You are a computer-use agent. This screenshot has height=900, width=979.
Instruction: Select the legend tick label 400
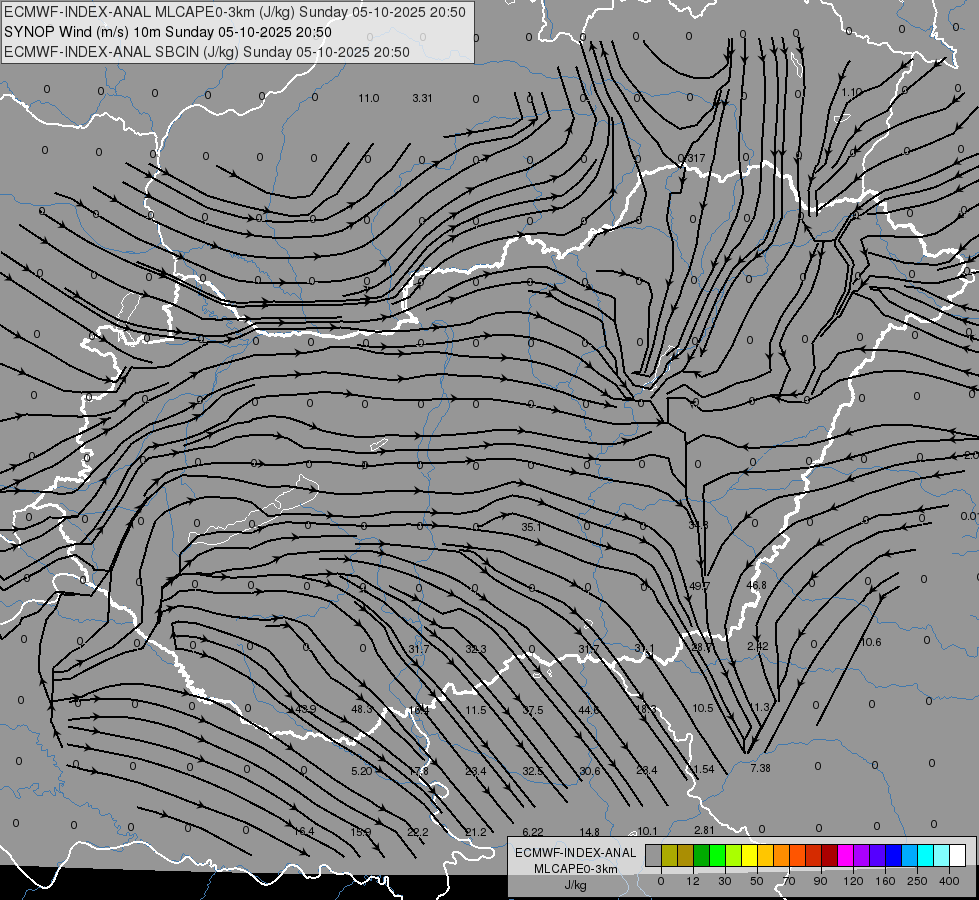coord(949,881)
